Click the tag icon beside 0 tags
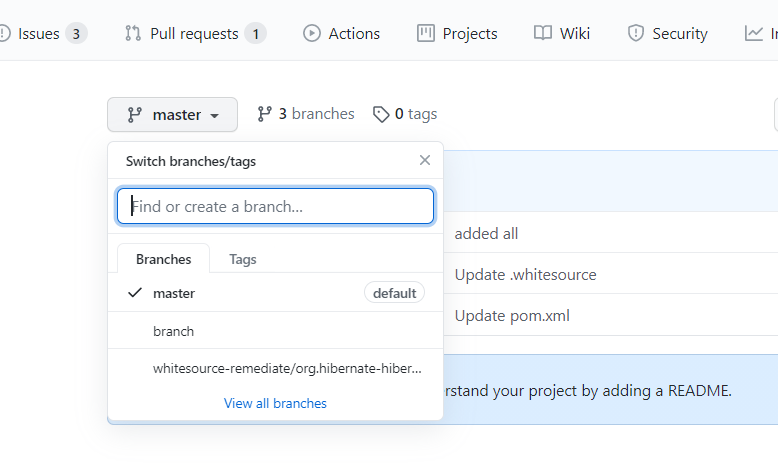Image resolution: width=778 pixels, height=465 pixels. click(381, 114)
